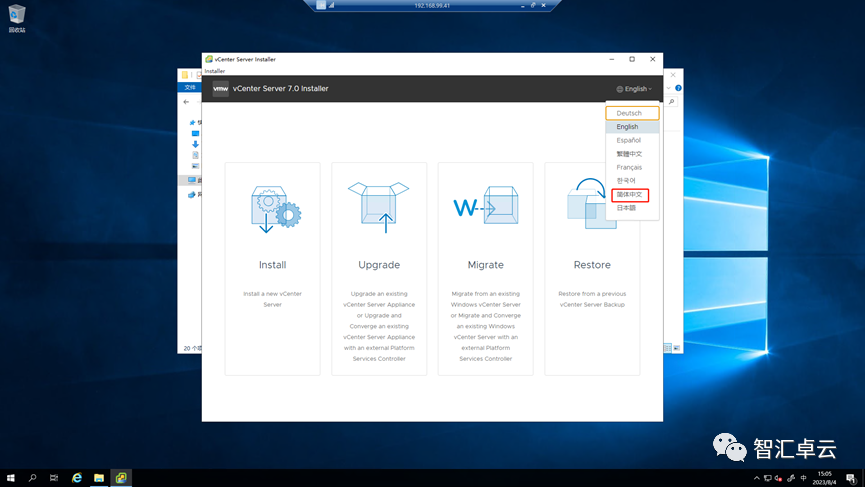
Task: Choose 日本語 from language list
Action: [632, 208]
